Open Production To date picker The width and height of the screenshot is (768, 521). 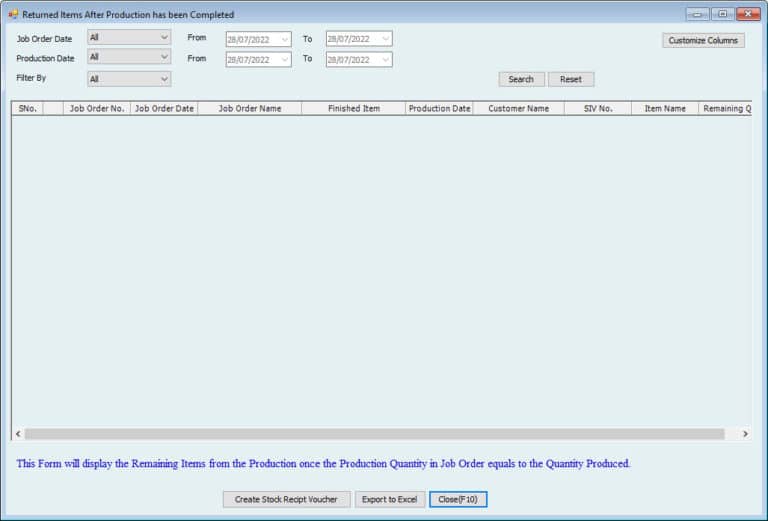(385, 59)
